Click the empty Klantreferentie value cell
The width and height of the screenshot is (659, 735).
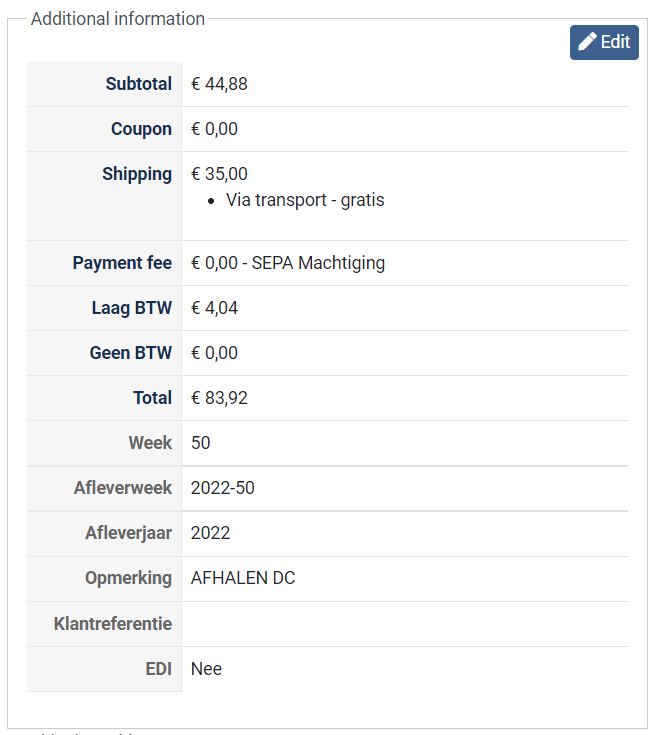(x=404, y=624)
